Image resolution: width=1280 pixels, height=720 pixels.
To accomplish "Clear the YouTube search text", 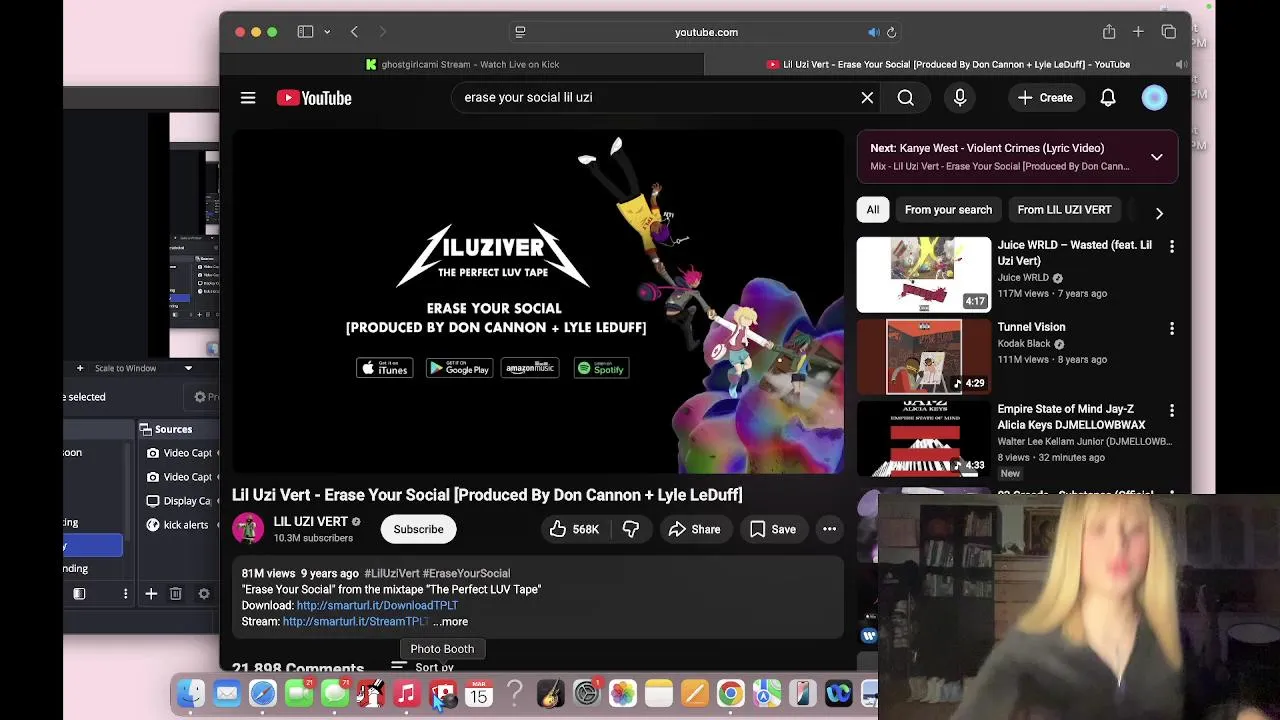I will 867,98.
